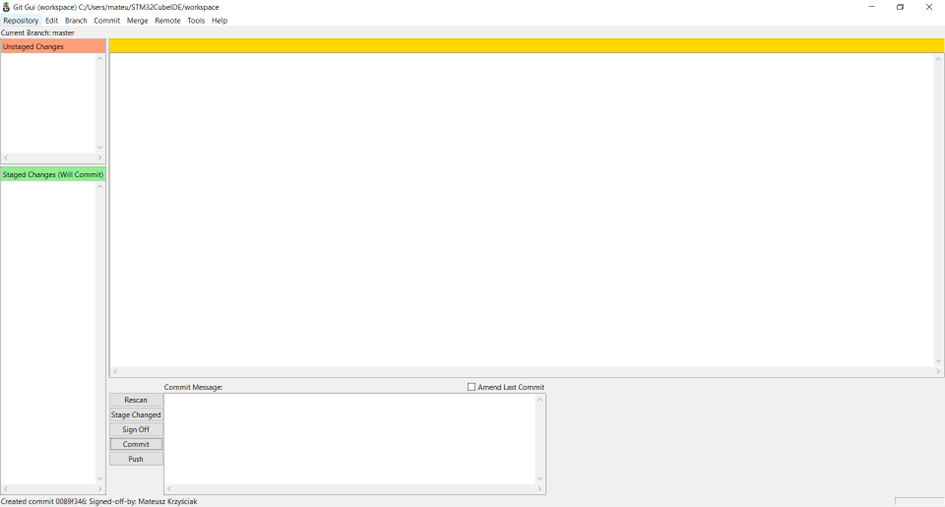Click the Push button
945x507 pixels.
[136, 459]
